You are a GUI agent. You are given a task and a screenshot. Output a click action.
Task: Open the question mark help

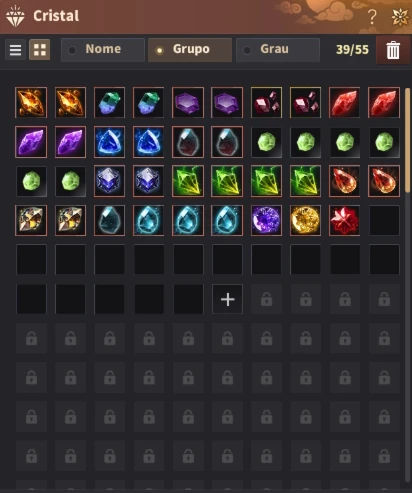tap(372, 17)
